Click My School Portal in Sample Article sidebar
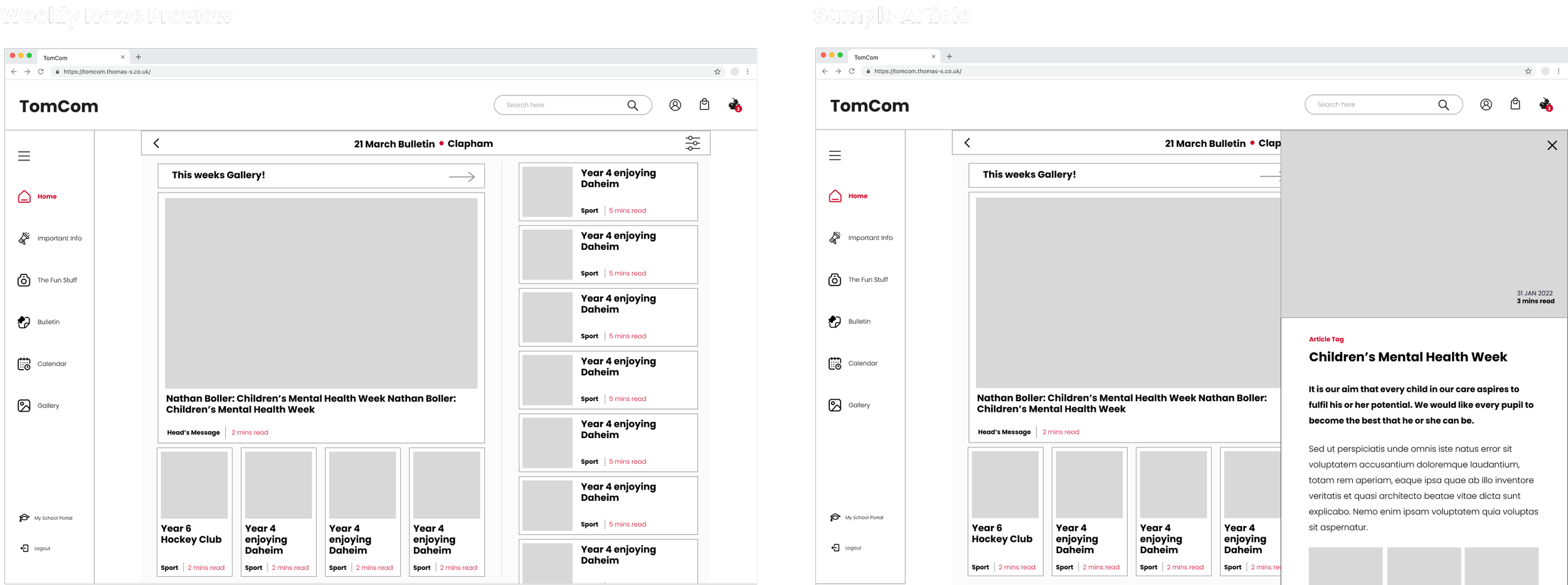 [857, 517]
